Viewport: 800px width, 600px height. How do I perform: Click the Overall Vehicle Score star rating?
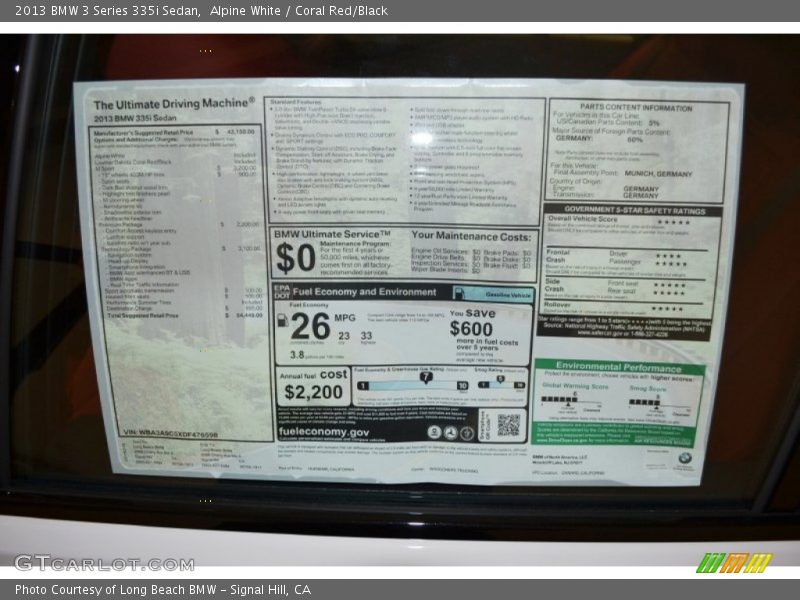[673, 222]
